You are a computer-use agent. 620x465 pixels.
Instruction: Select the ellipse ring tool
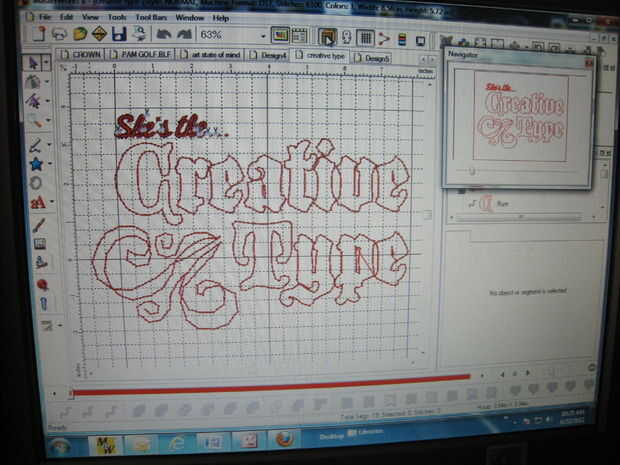pyautogui.click(x=36, y=183)
